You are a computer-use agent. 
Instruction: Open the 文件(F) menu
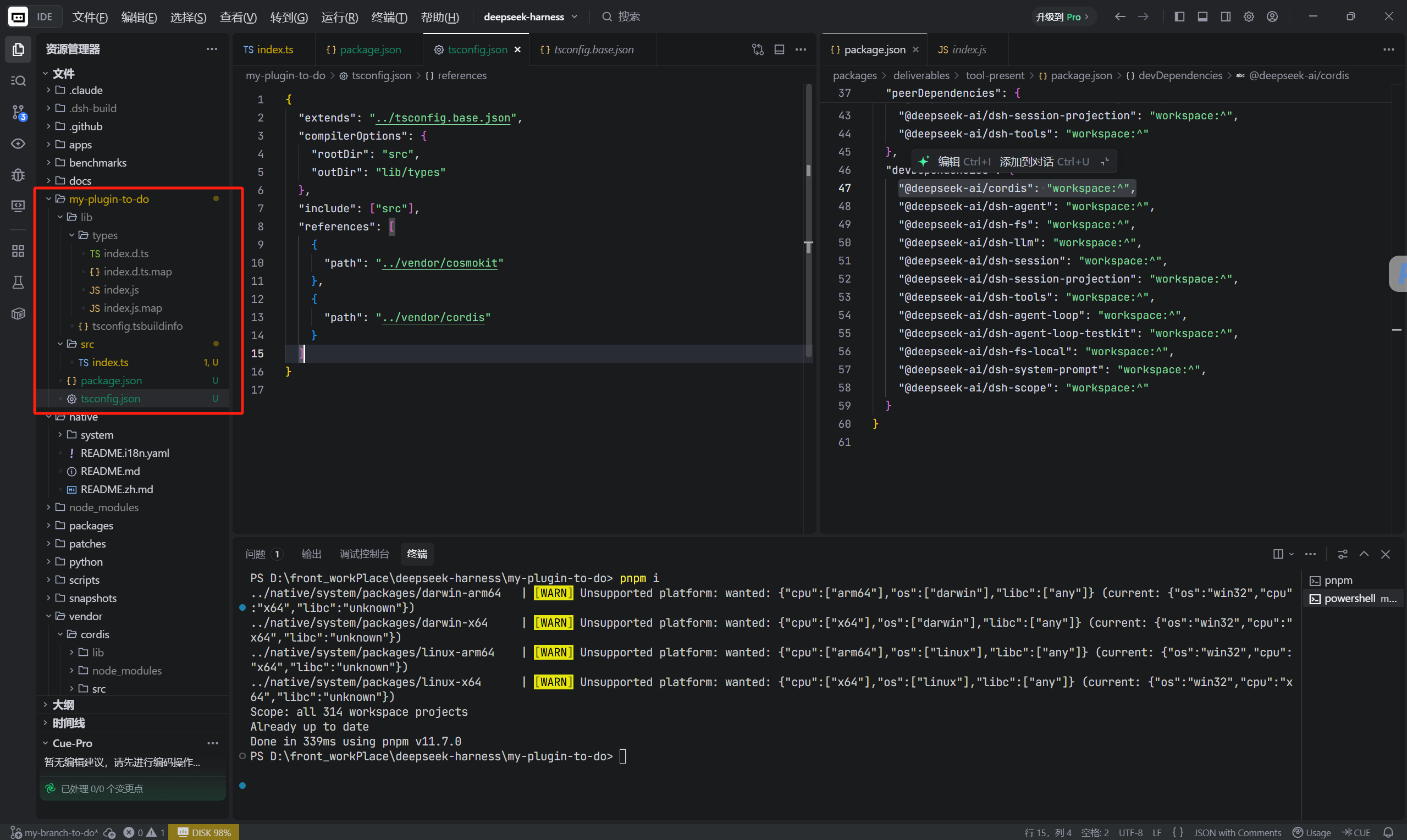click(90, 17)
